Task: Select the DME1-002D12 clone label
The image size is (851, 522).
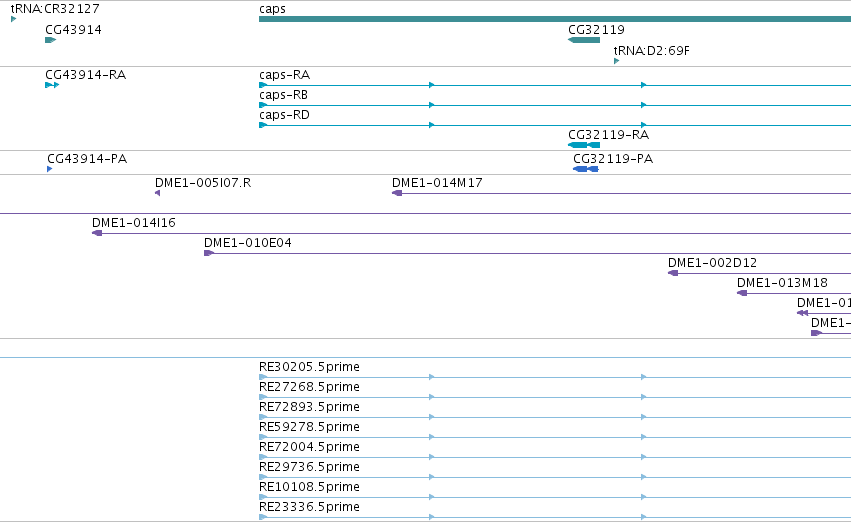Action: coord(712,263)
